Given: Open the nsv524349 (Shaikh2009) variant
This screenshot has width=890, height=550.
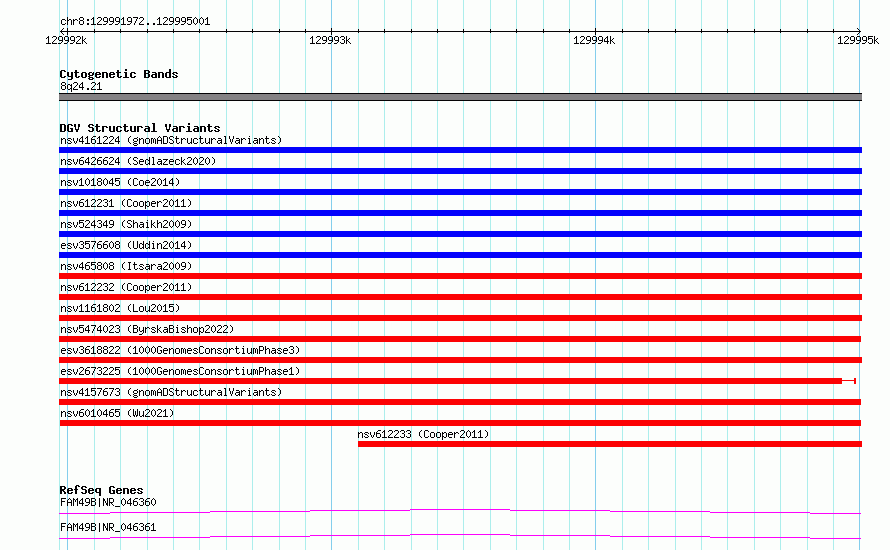Looking at the screenshot, I should click(x=126, y=224).
